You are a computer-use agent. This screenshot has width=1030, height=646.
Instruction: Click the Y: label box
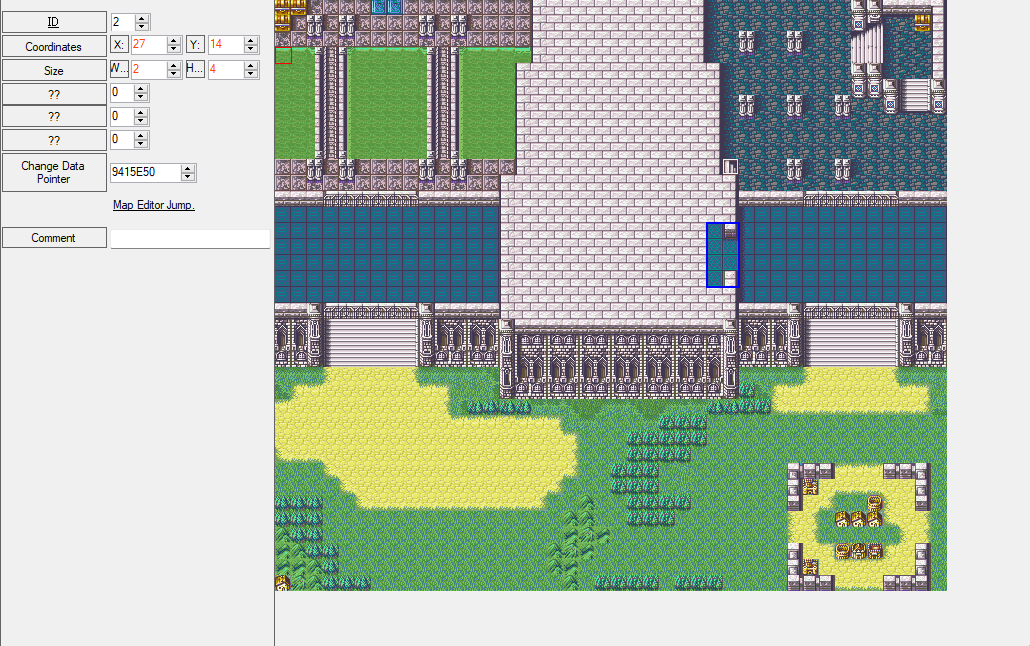pos(195,45)
